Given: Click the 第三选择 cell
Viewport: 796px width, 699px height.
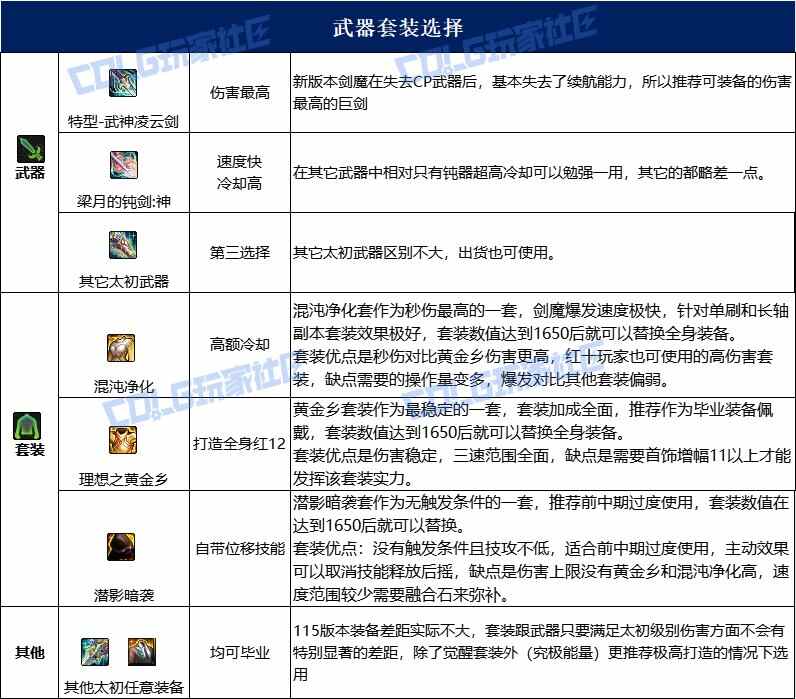Looking at the screenshot, I should [240, 252].
